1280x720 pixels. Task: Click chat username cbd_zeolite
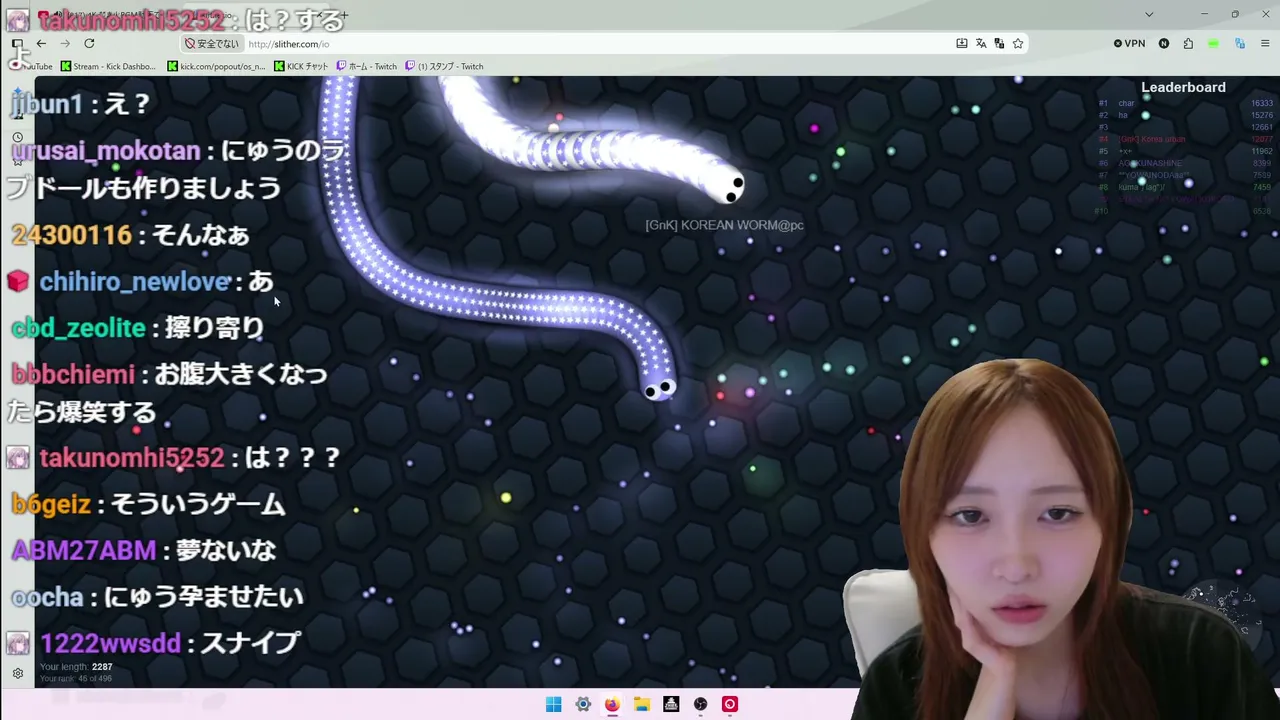pos(79,328)
